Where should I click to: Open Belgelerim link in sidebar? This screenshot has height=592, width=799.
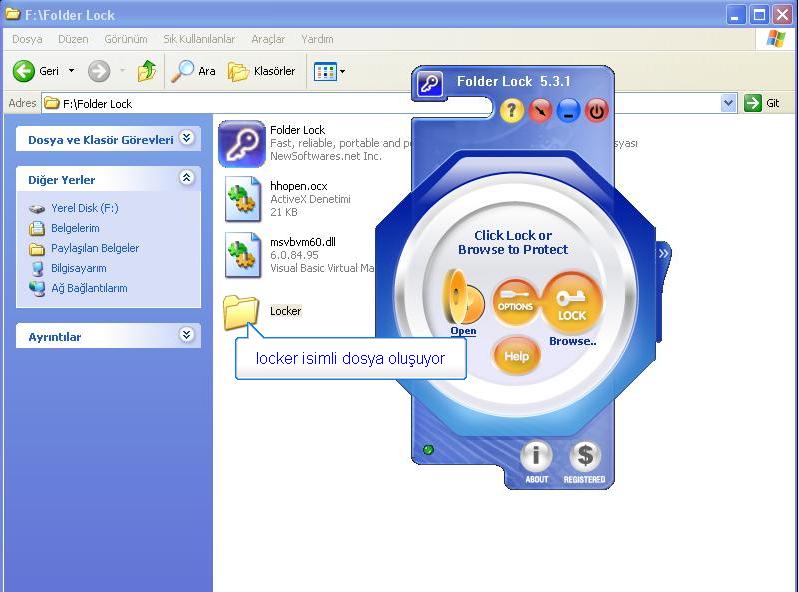(x=75, y=228)
